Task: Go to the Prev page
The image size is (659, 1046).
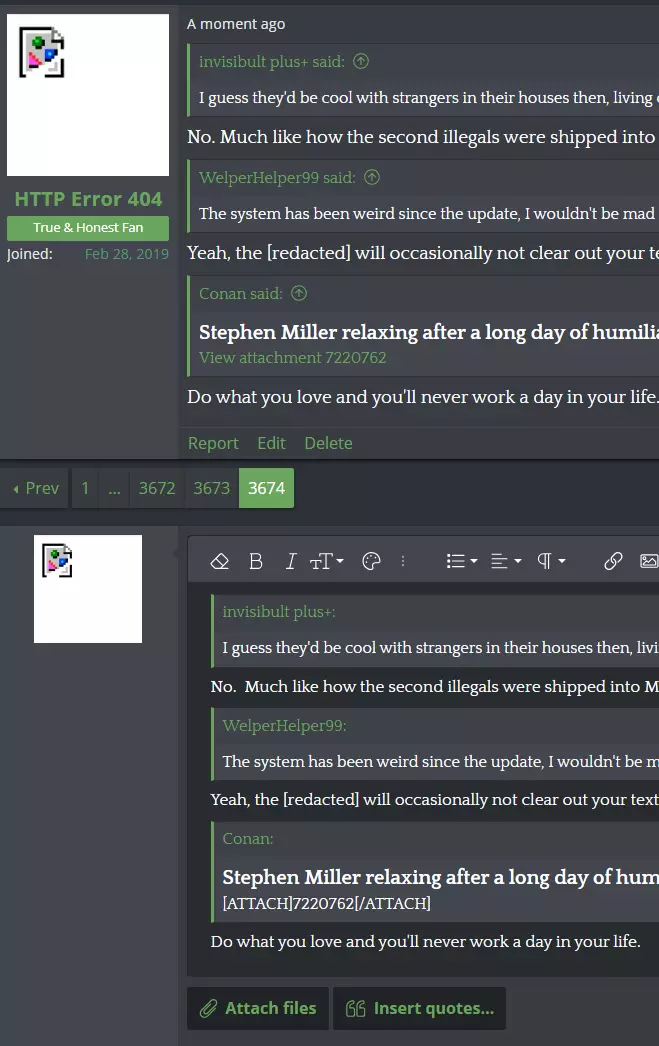Action: (x=36, y=488)
